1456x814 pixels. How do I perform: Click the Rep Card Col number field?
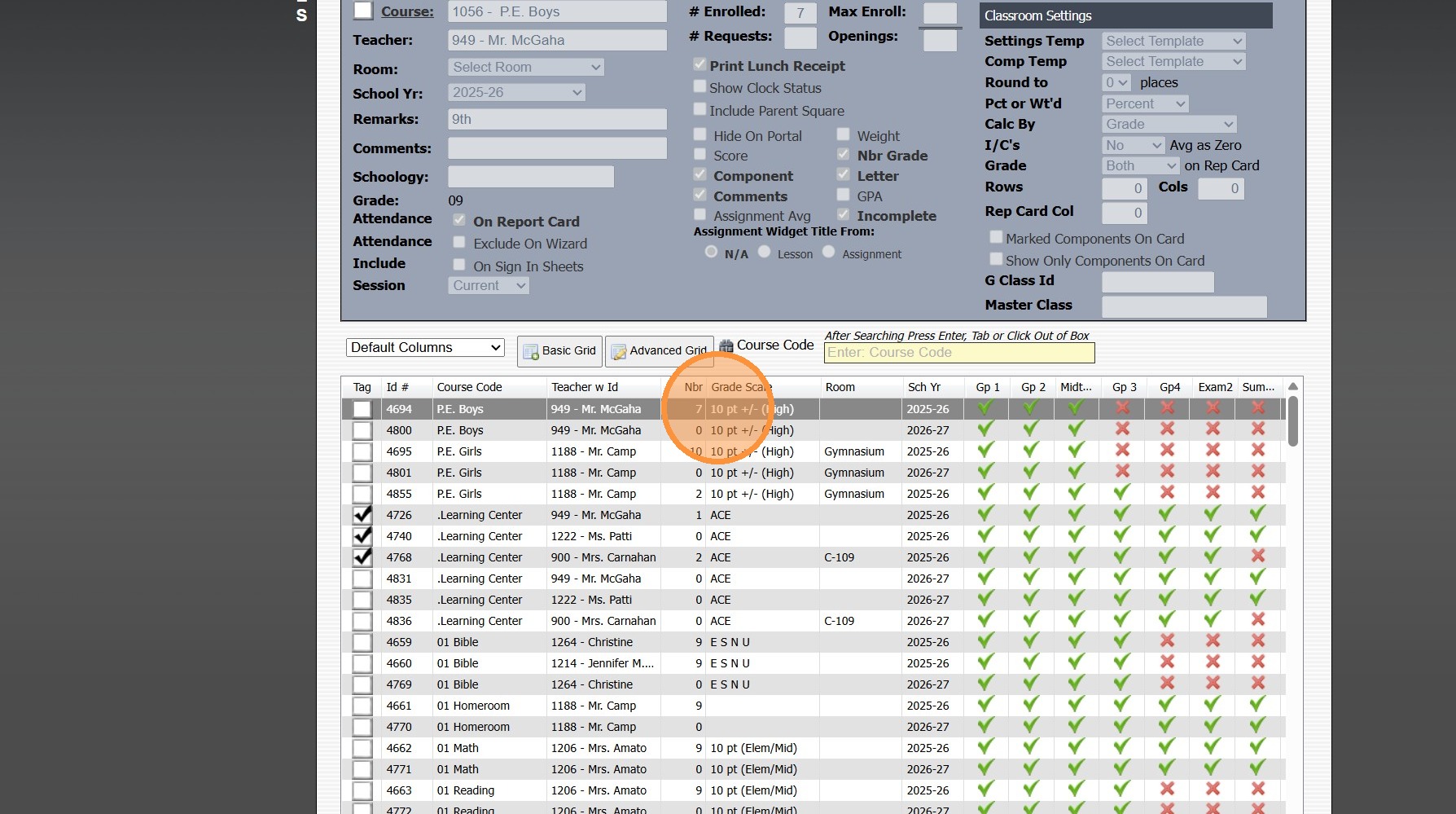pyautogui.click(x=1125, y=213)
